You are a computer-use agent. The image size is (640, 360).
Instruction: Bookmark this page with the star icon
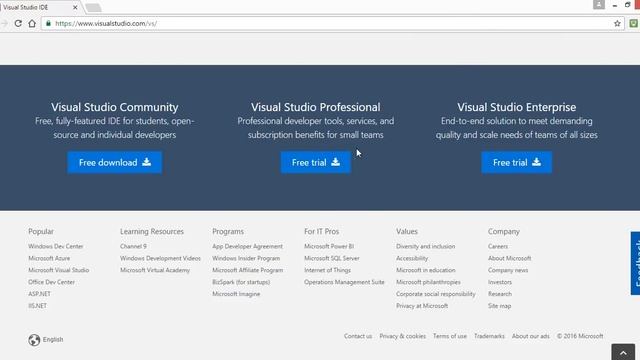[617, 23]
